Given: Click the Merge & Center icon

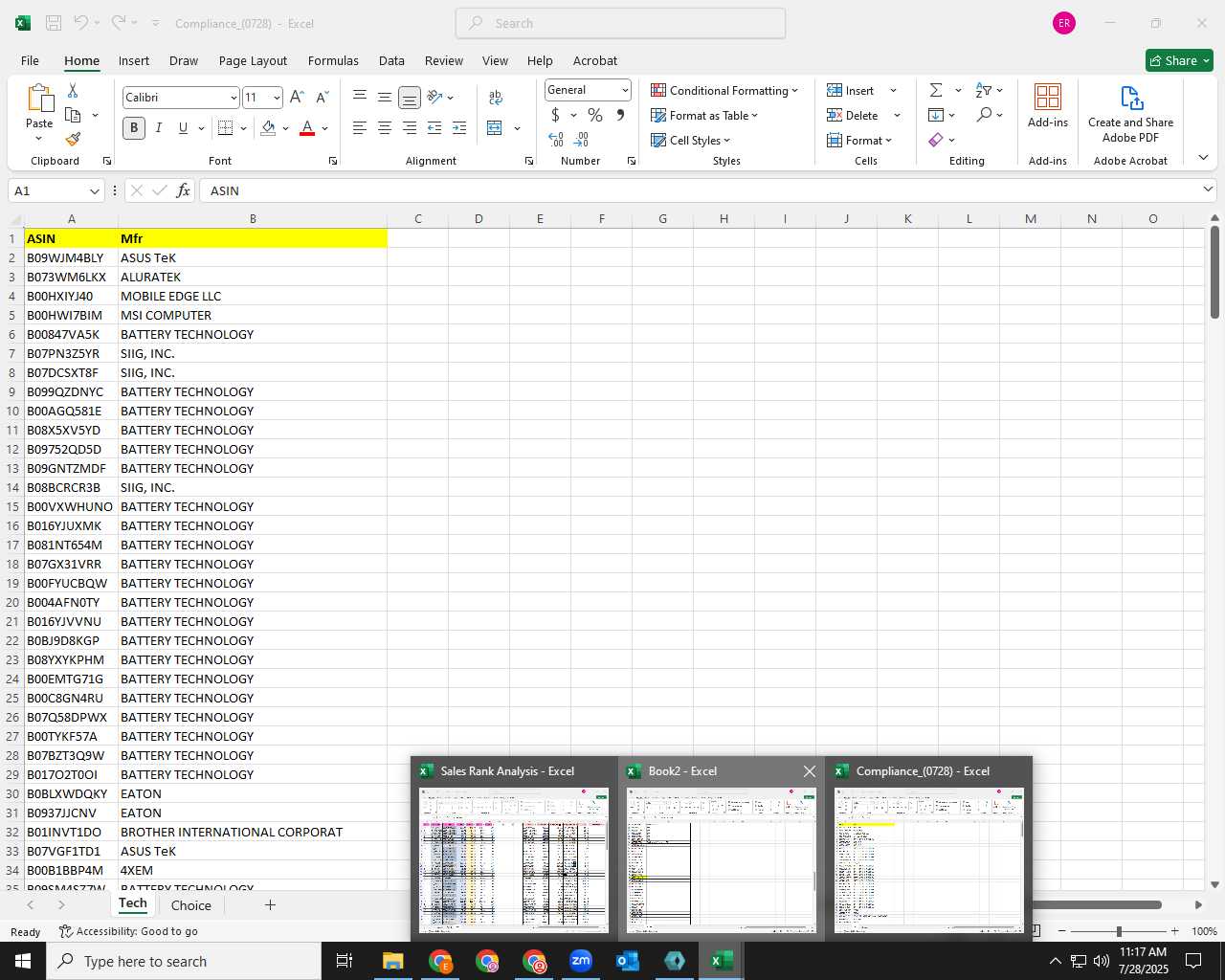Looking at the screenshot, I should (495, 127).
